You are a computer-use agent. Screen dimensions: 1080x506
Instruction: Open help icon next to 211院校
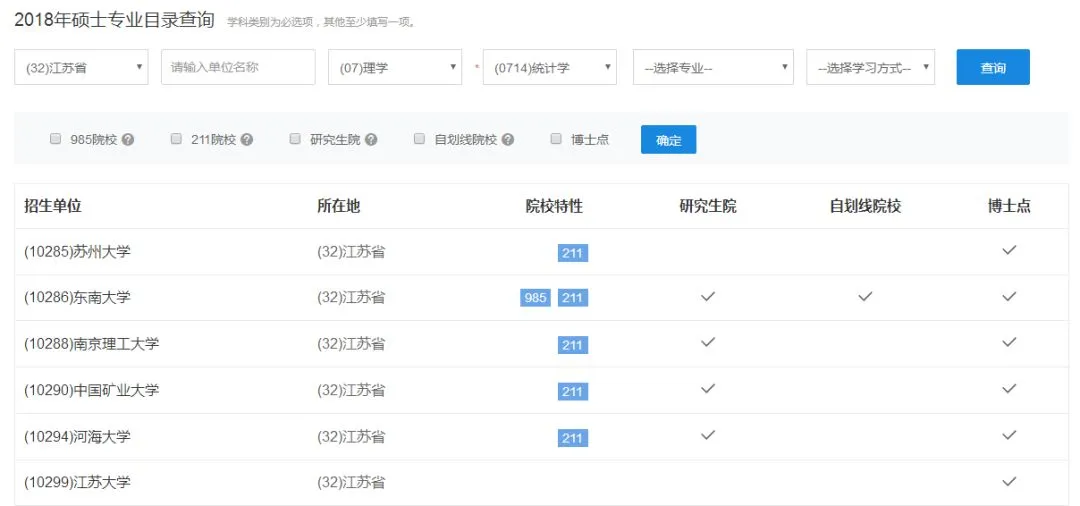click(x=247, y=140)
